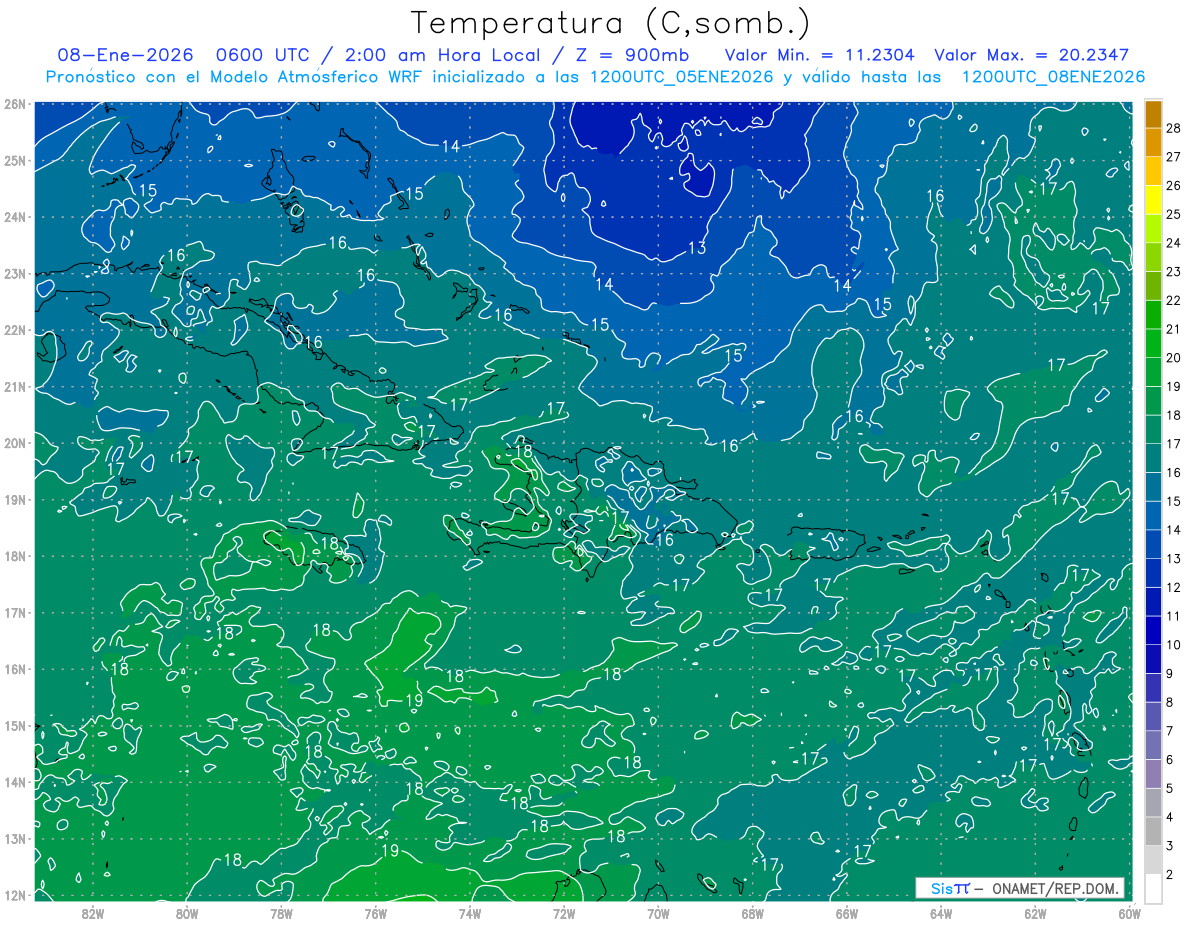Click the 72W longitude axis label

[564, 913]
